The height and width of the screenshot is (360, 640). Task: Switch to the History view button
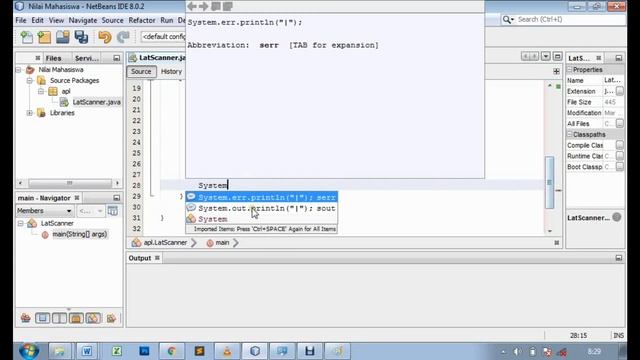171,71
